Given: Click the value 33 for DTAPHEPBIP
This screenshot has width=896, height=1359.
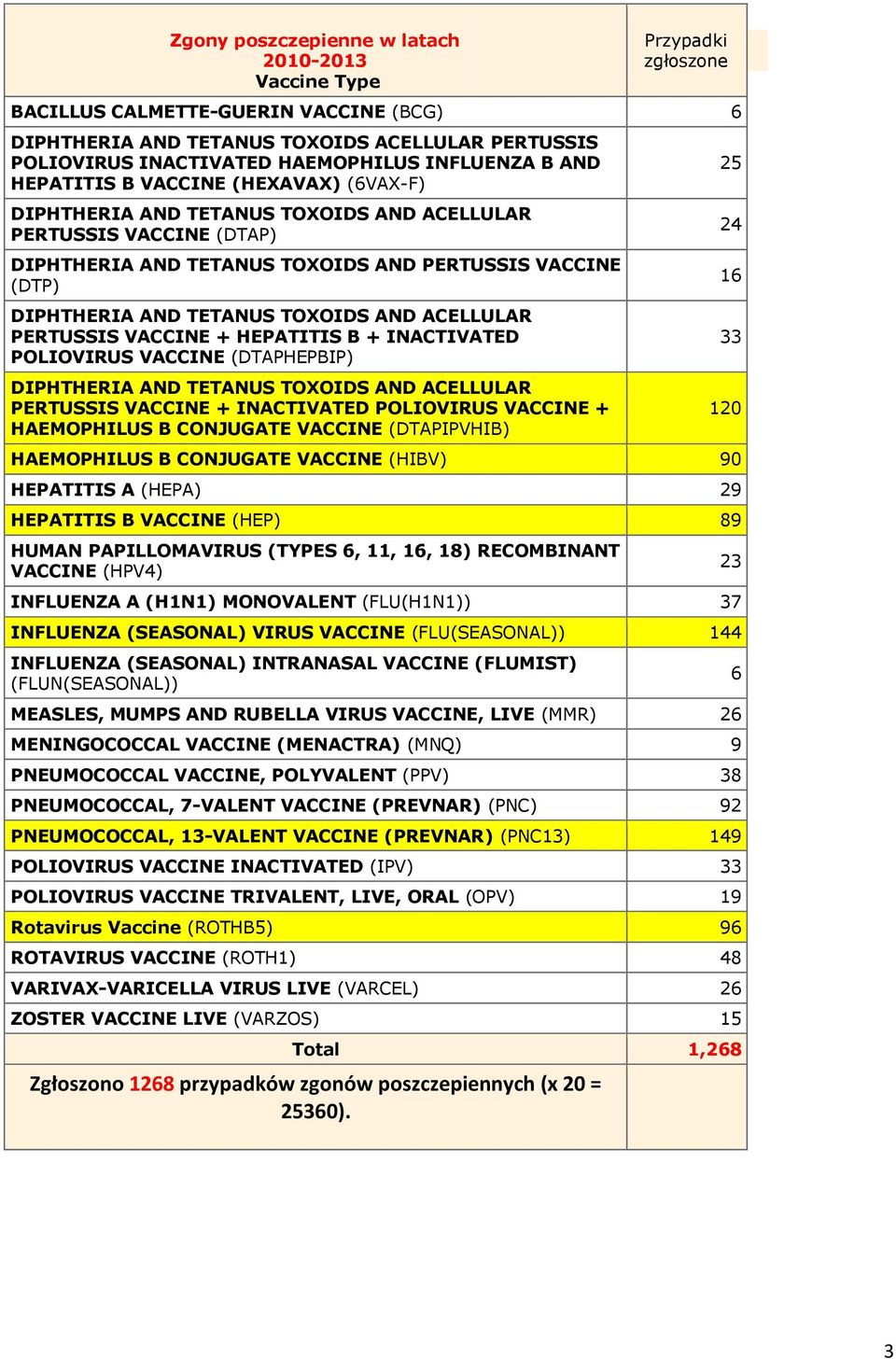Looking at the screenshot, I should 730,336.
